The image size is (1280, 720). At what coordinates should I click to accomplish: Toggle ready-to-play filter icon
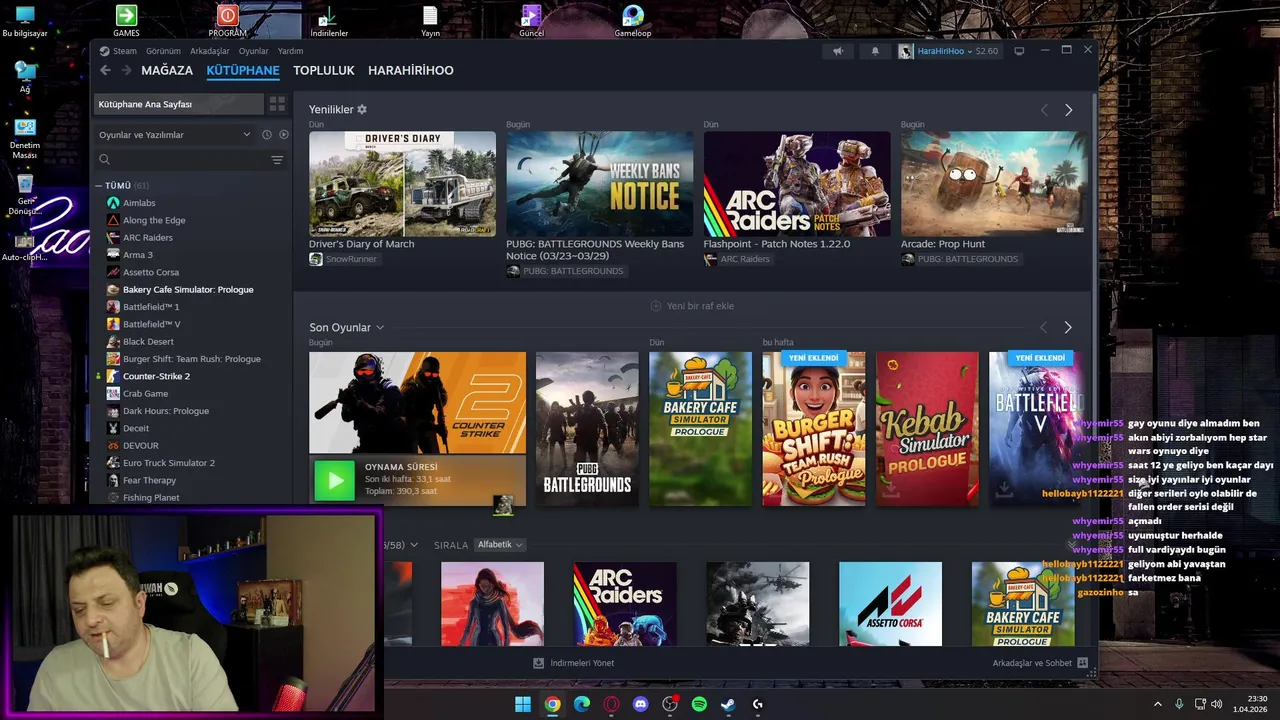pyautogui.click(x=284, y=134)
